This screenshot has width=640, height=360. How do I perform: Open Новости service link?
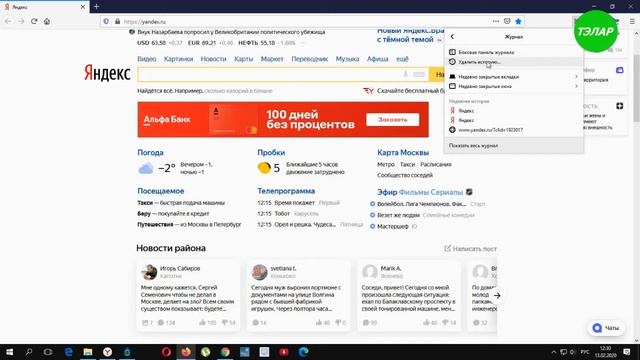pyautogui.click(x=213, y=59)
